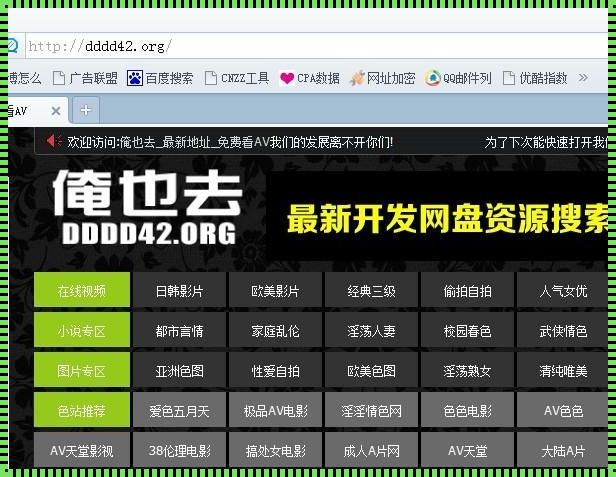
Task: Select the green 小说专区 category tab
Action: (82, 330)
